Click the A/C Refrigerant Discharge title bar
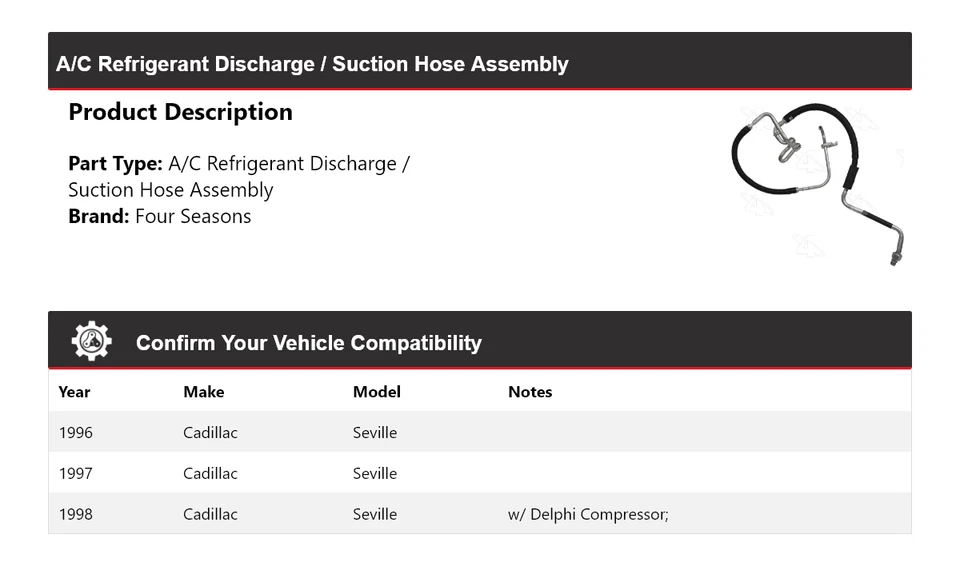The height and width of the screenshot is (566, 960). 312,64
